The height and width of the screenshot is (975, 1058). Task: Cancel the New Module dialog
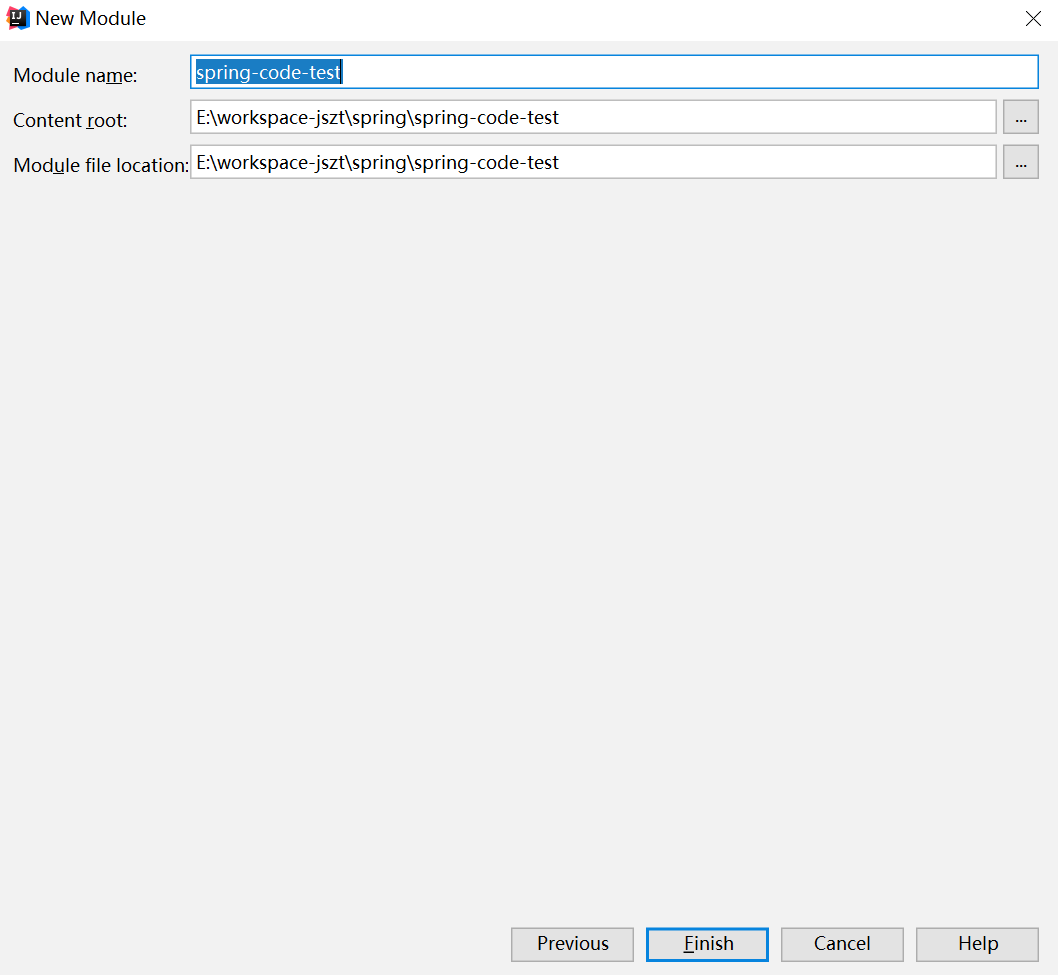pyautogui.click(x=842, y=944)
